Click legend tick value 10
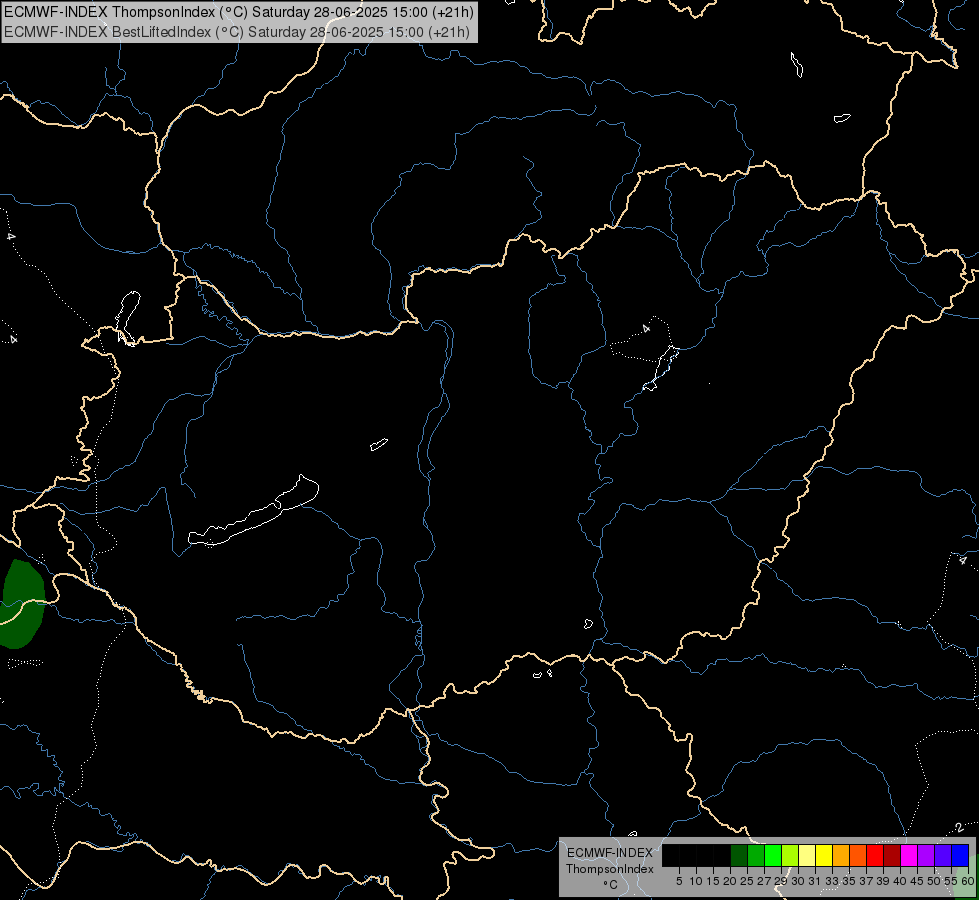Image resolution: width=979 pixels, height=900 pixels. click(x=696, y=881)
